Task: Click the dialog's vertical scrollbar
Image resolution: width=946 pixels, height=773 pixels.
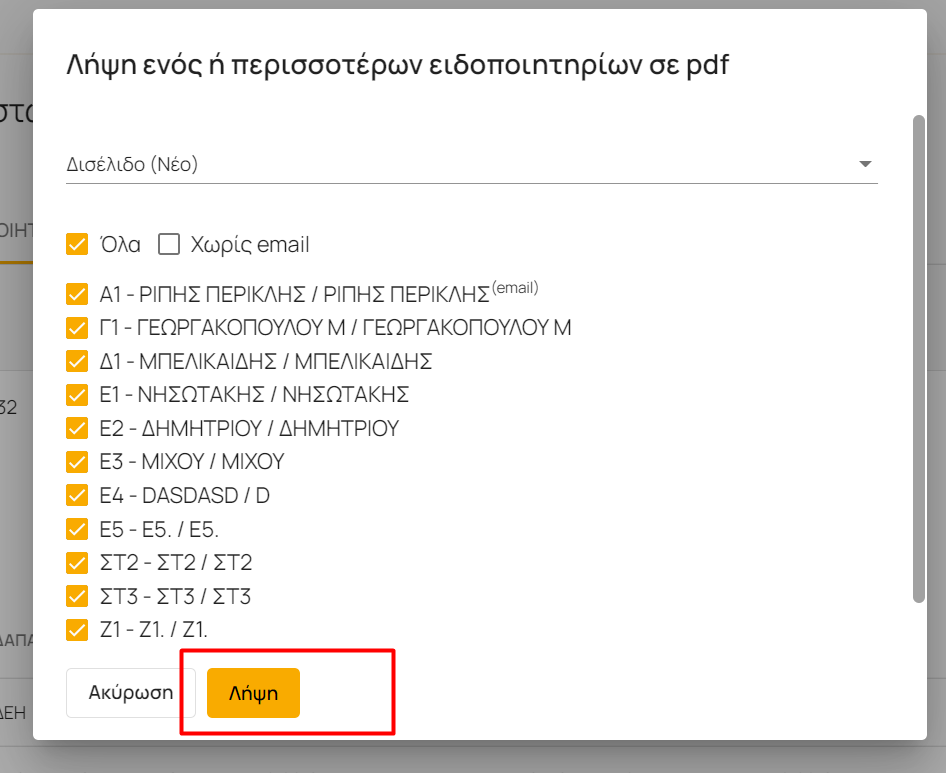Action: pos(918,358)
